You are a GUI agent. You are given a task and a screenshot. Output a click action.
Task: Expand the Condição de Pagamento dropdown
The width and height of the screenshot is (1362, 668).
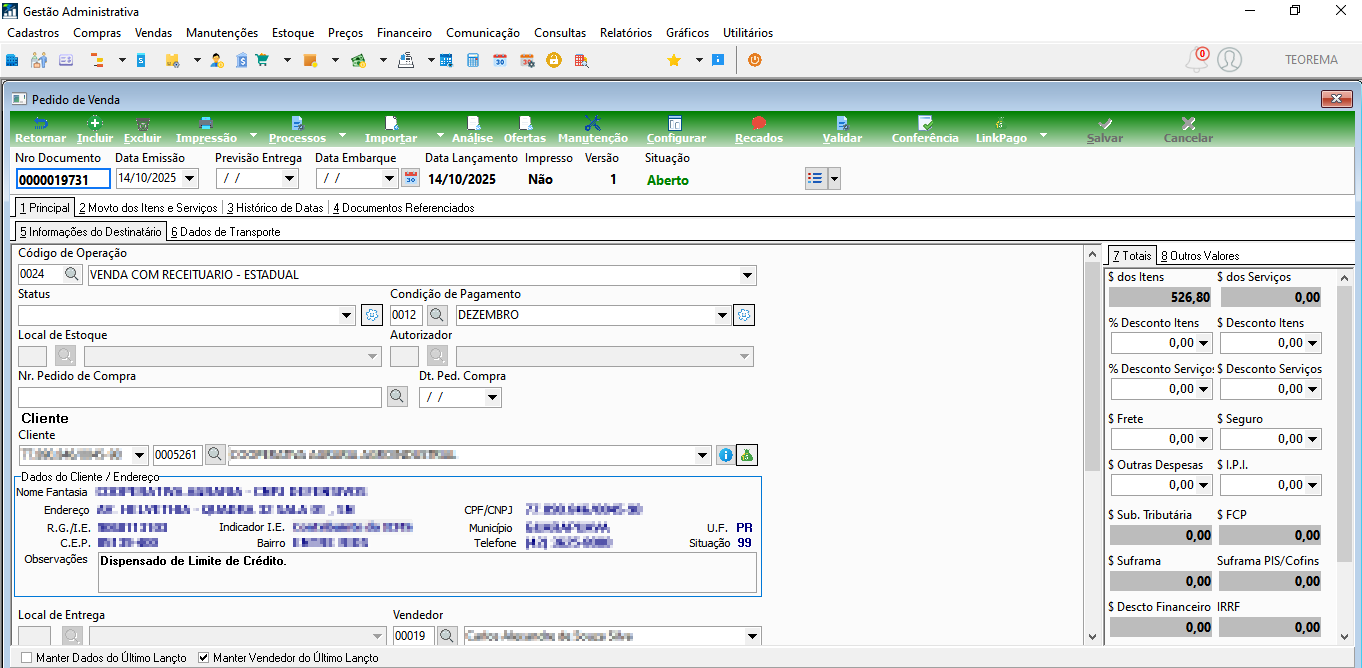coord(722,315)
